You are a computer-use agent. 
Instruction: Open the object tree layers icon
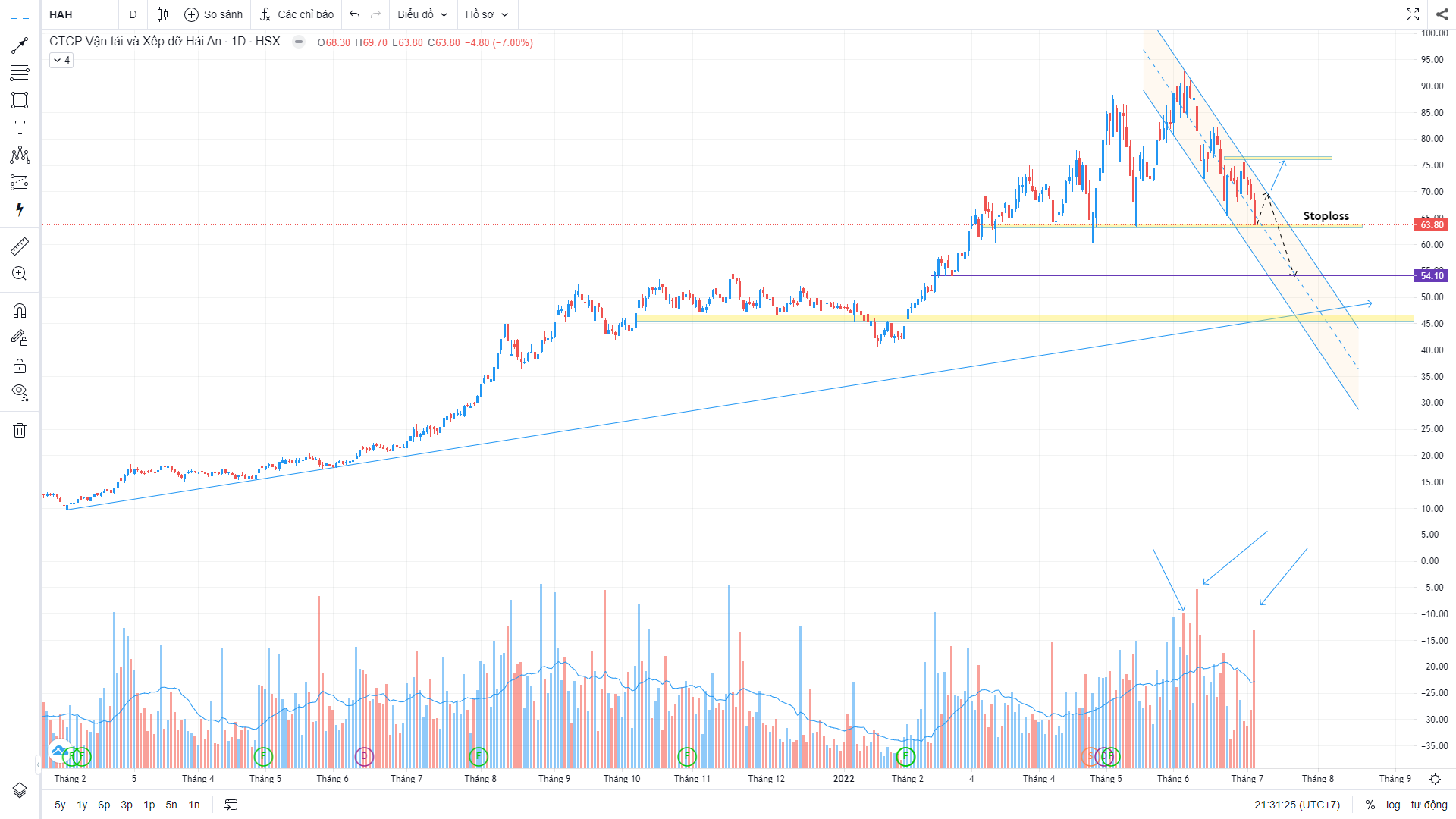pyautogui.click(x=20, y=790)
